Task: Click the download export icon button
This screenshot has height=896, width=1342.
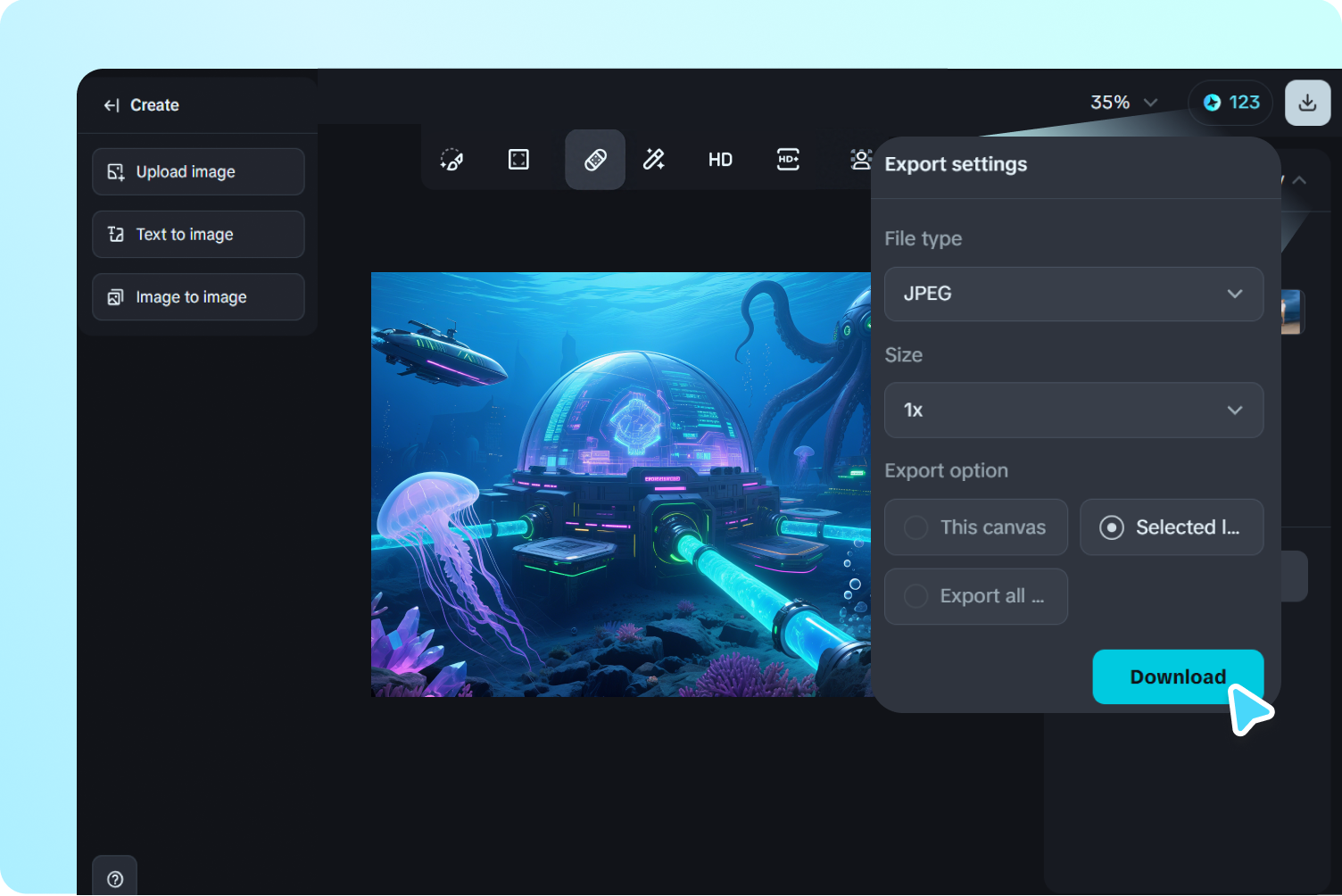Action: point(1307,103)
